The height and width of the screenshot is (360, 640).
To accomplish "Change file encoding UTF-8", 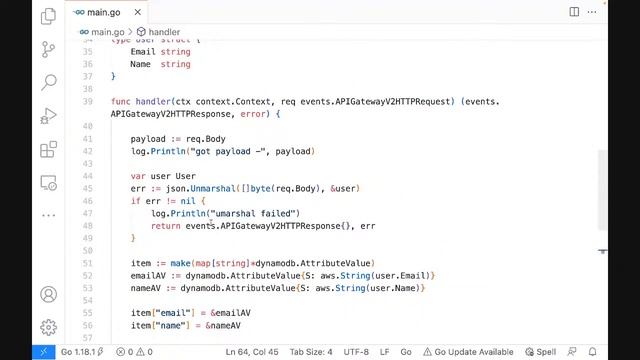I will coord(356,352).
